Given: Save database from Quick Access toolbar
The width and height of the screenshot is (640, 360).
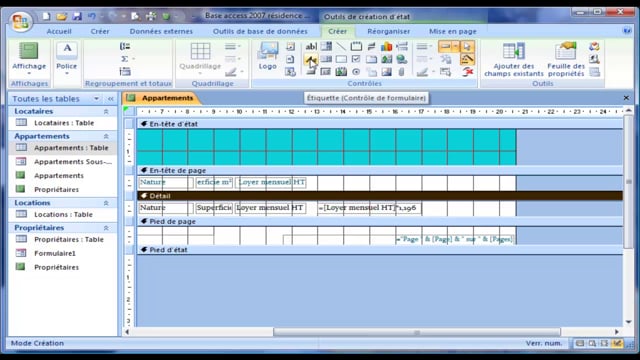Looking at the screenshot, I should click(x=77, y=16).
